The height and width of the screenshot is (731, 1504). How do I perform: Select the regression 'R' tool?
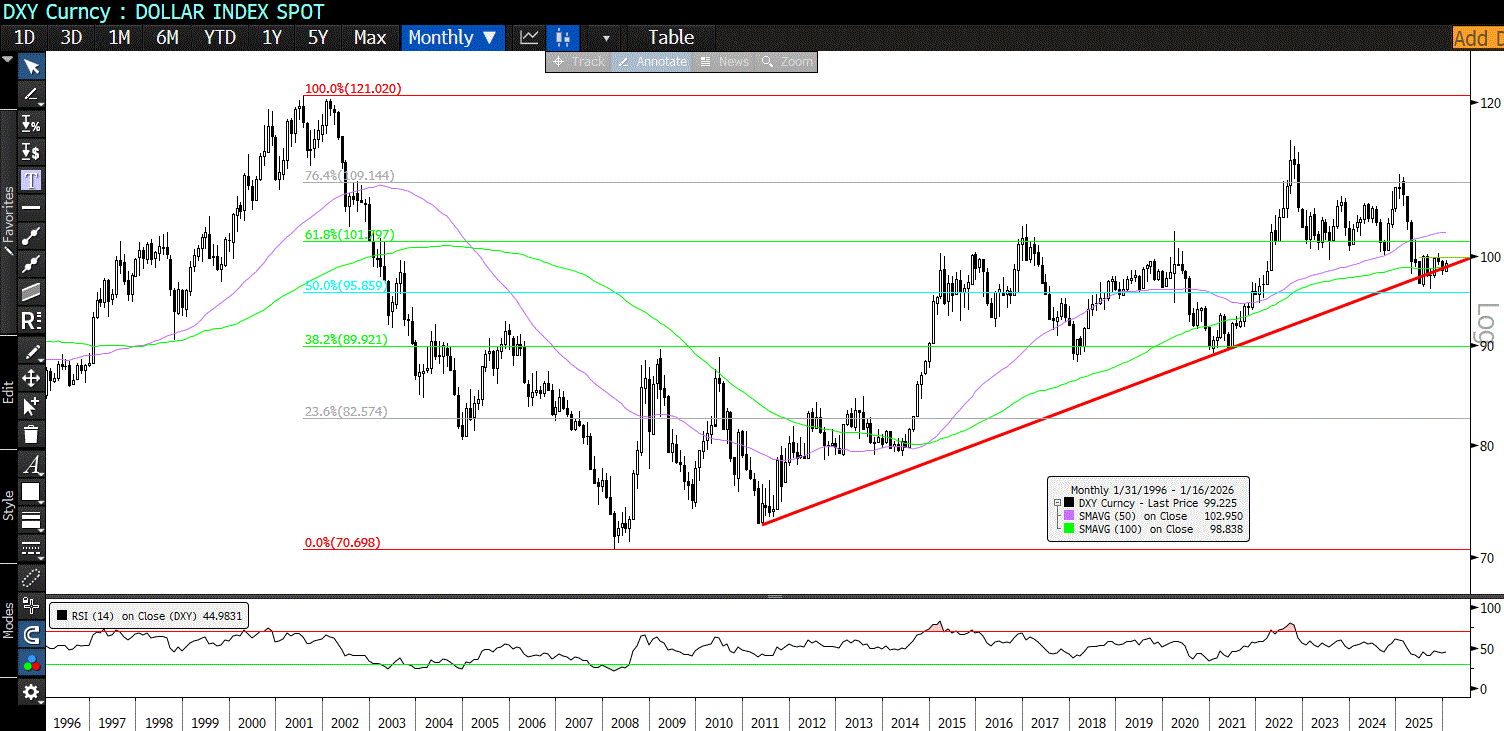(x=31, y=321)
